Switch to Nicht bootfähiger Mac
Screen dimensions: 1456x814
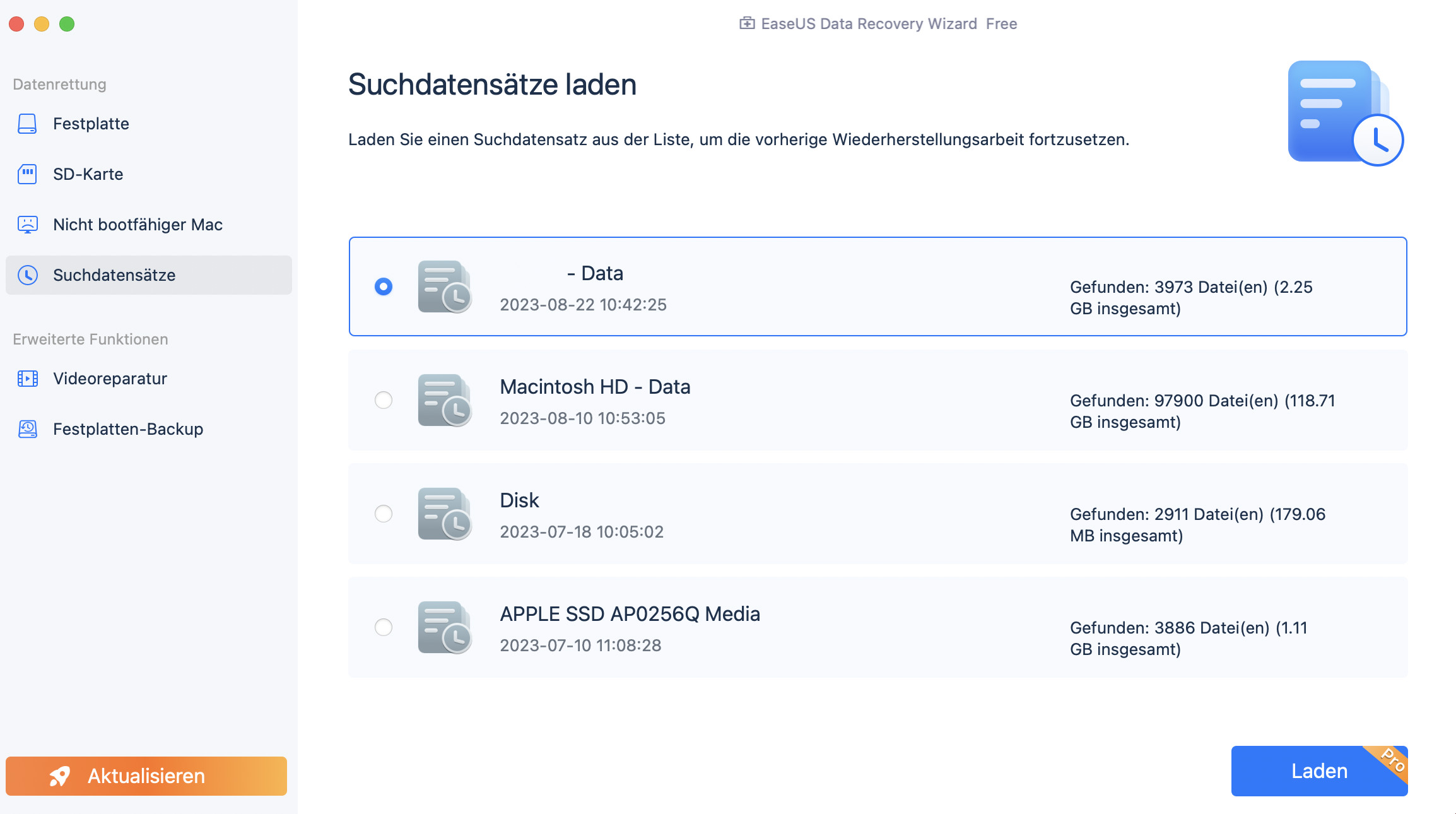(149, 225)
